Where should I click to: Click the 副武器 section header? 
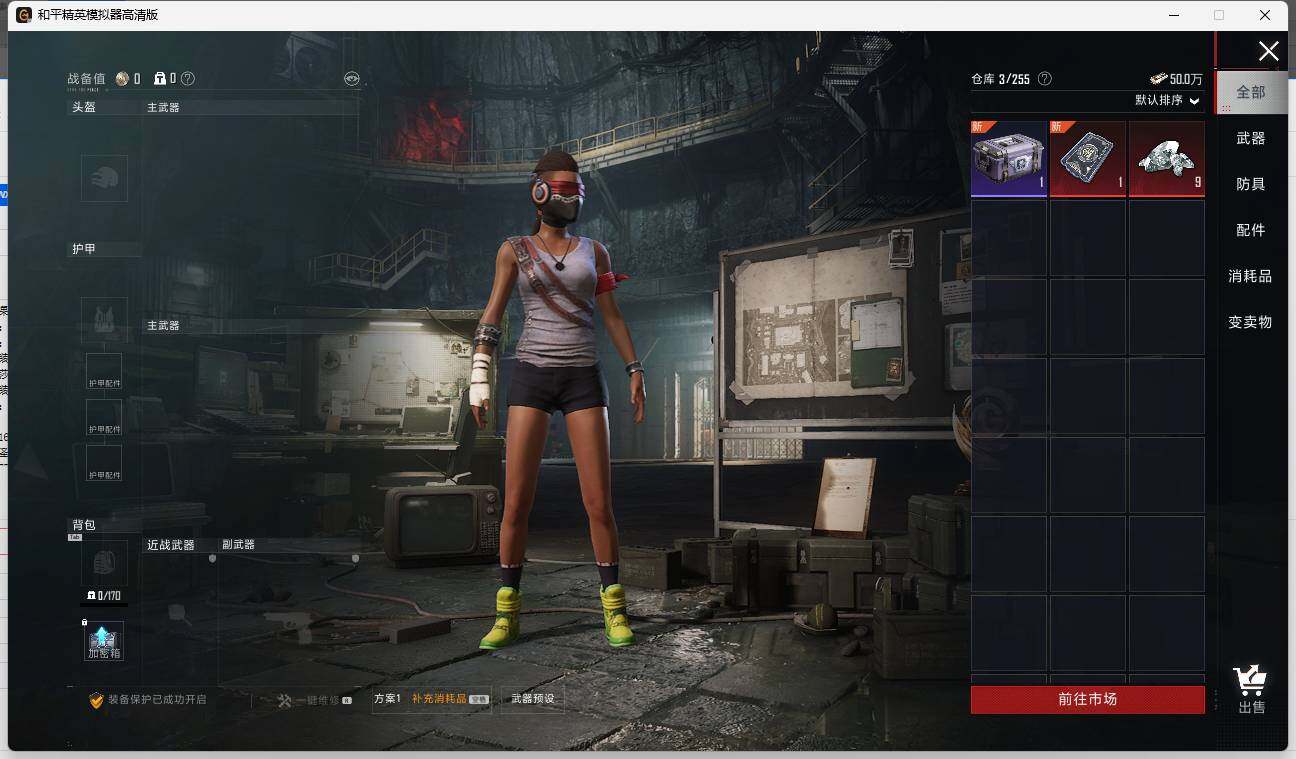point(238,545)
